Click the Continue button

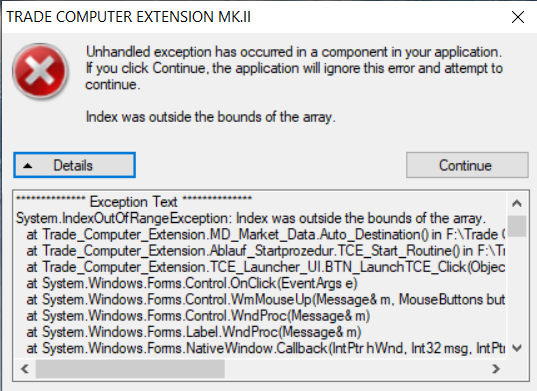point(467,165)
